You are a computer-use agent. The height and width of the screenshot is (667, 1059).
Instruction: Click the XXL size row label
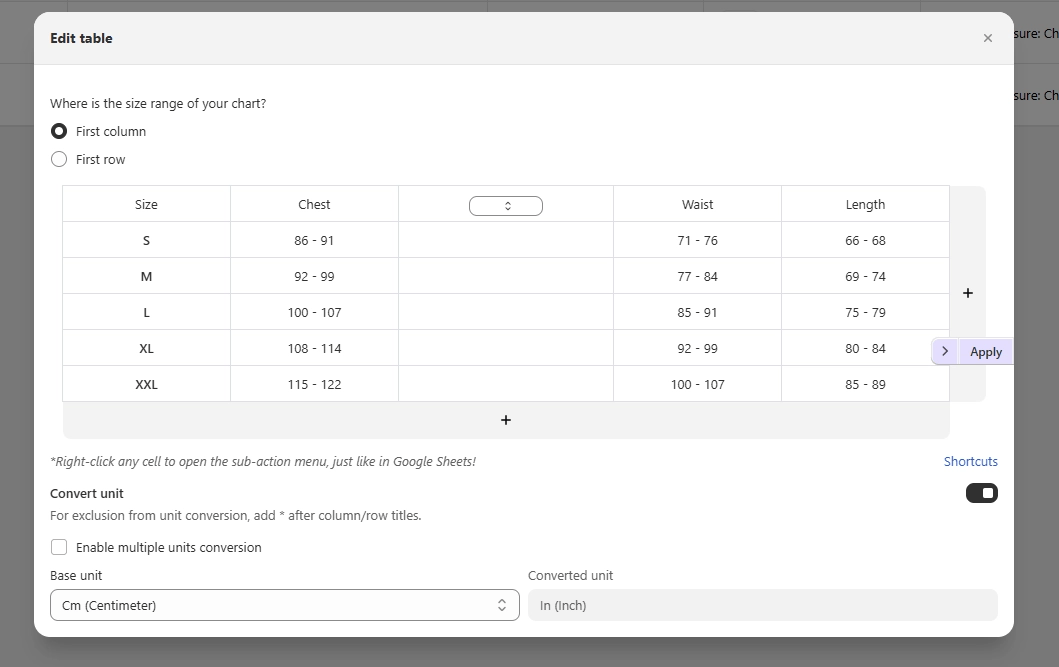click(146, 384)
